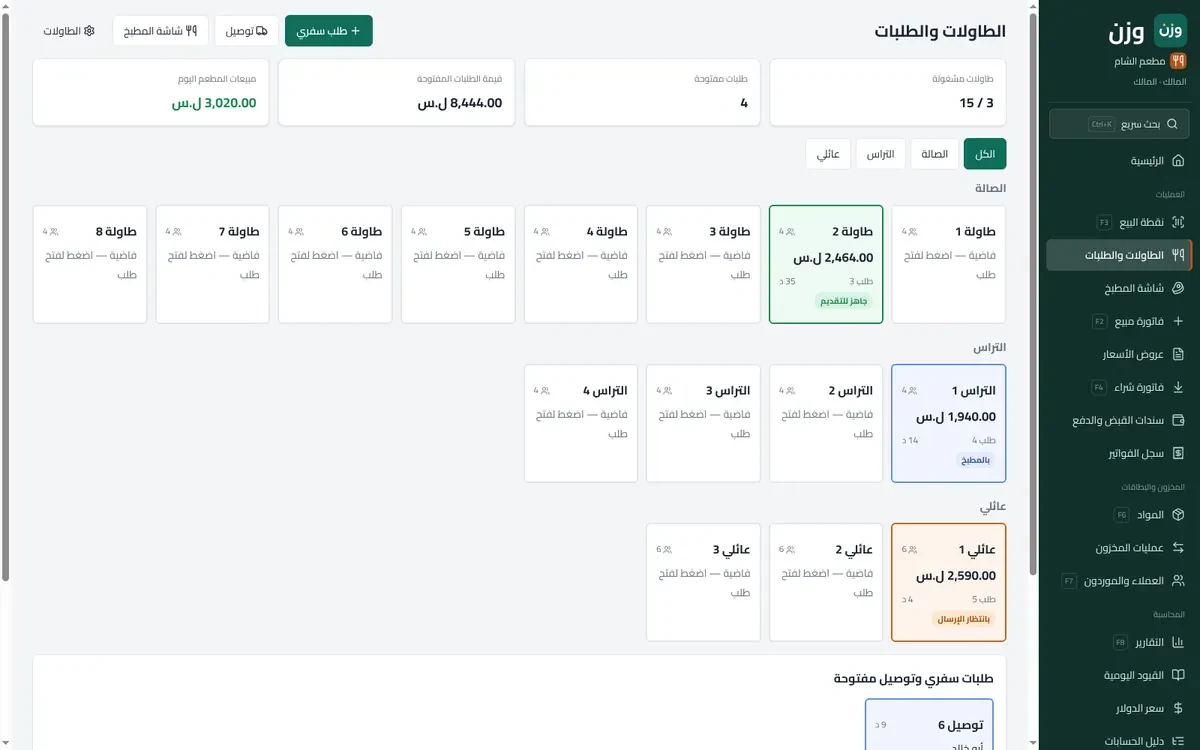Open the book icon for القيود اليومية
1200x750 pixels.
[x=1178, y=675]
